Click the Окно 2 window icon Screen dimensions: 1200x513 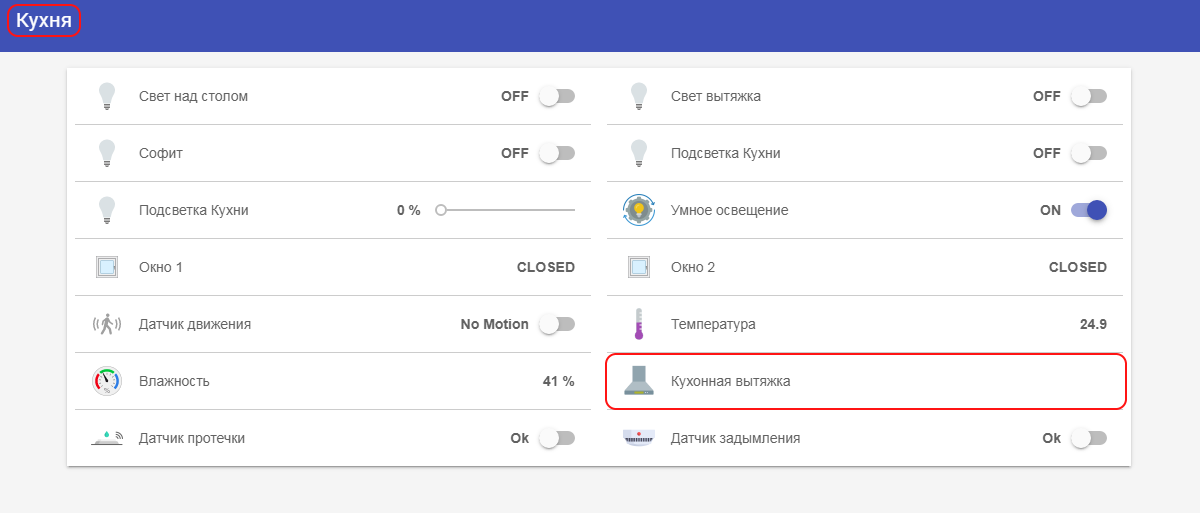tap(638, 267)
